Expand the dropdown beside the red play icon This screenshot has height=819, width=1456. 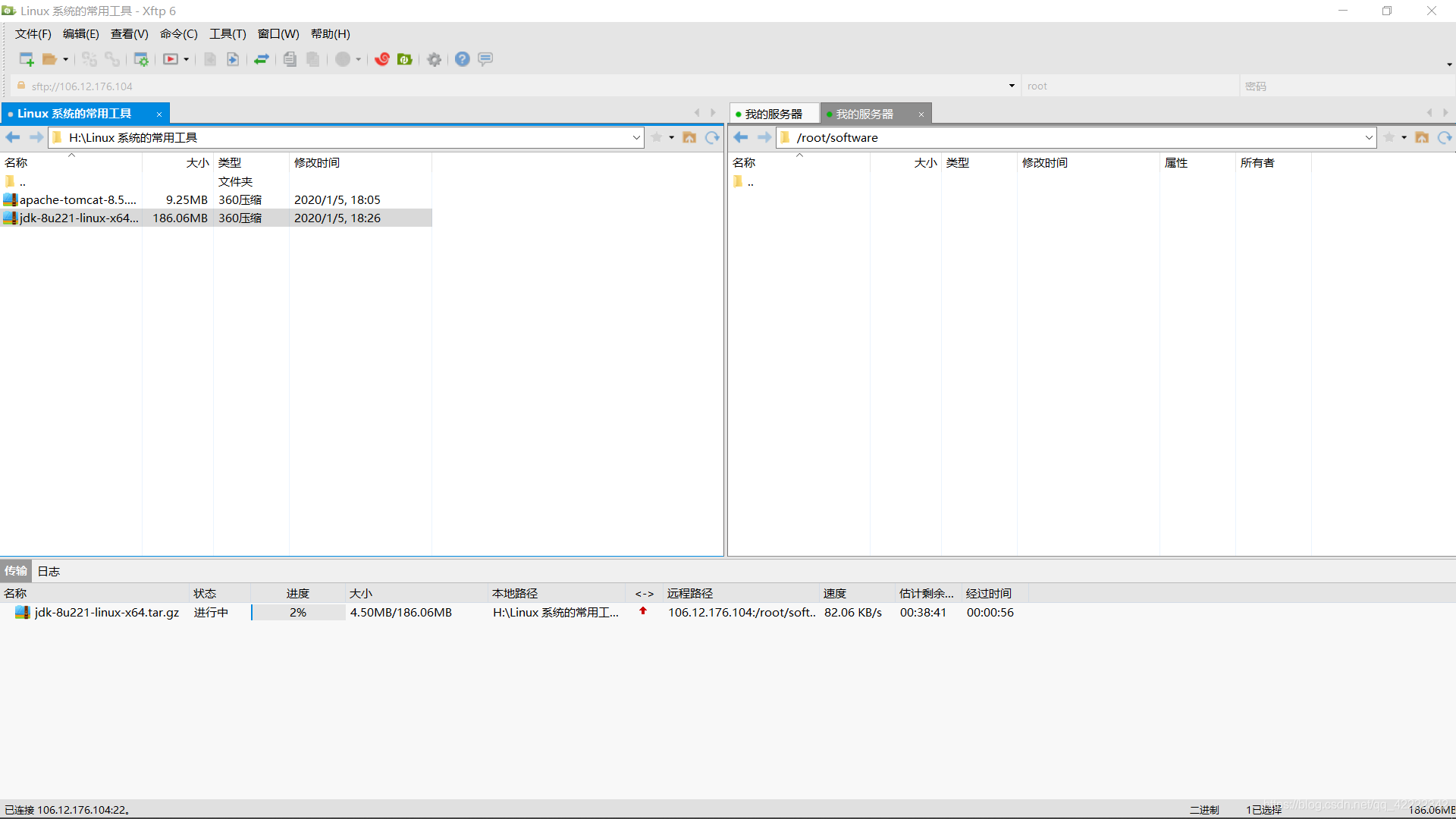point(187,59)
